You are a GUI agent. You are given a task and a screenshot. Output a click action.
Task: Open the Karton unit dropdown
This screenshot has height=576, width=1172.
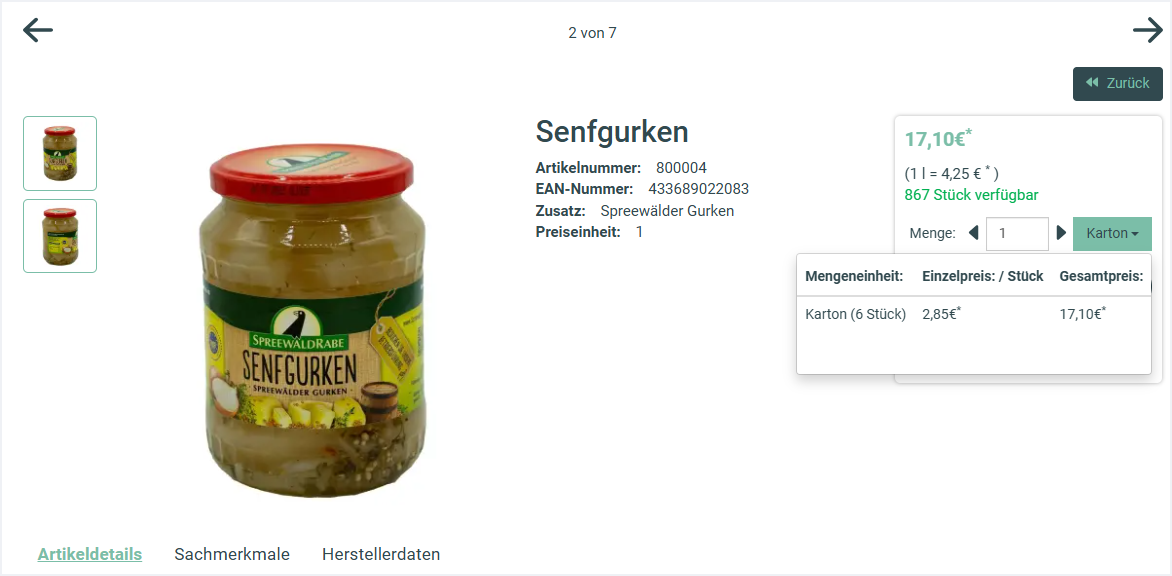(x=1112, y=234)
